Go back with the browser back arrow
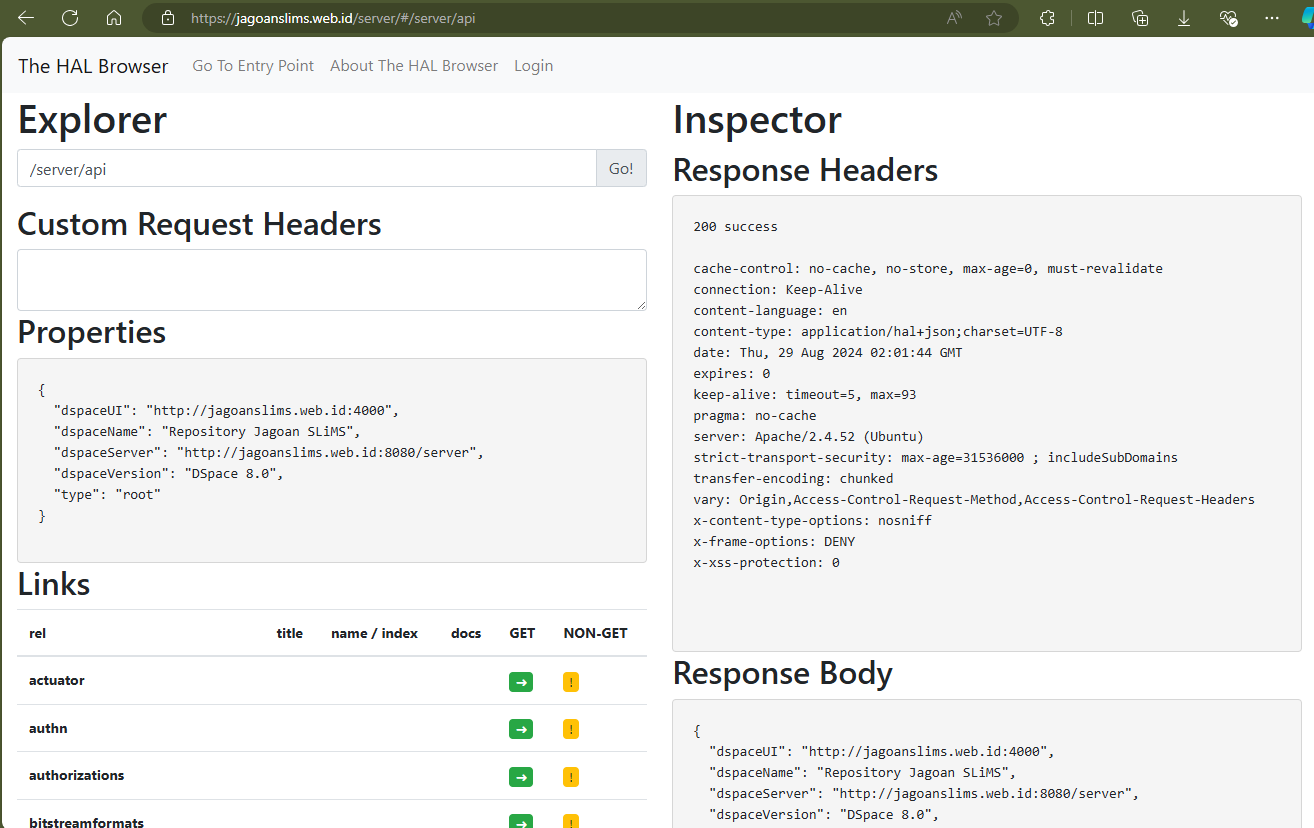Screen dimensions: 1314x828 [26, 18]
